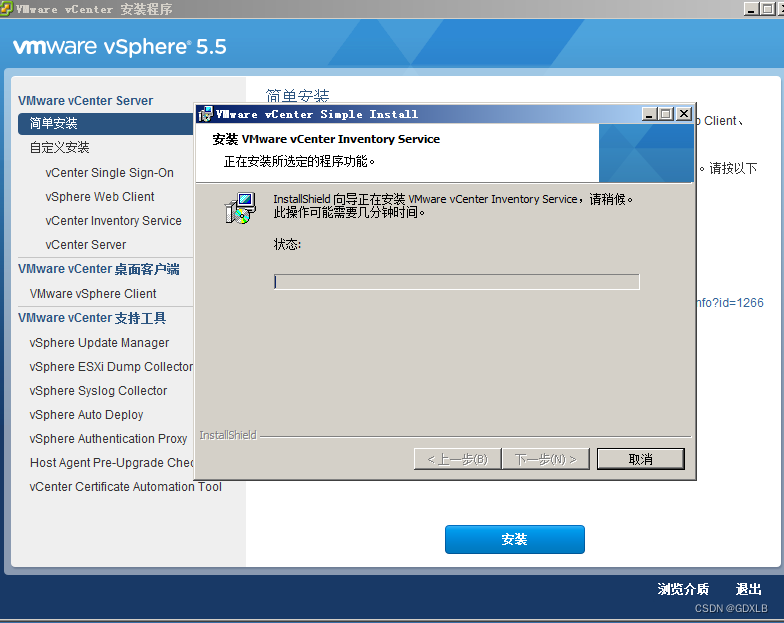Click the disabled 下一步(N) button

click(x=546, y=459)
